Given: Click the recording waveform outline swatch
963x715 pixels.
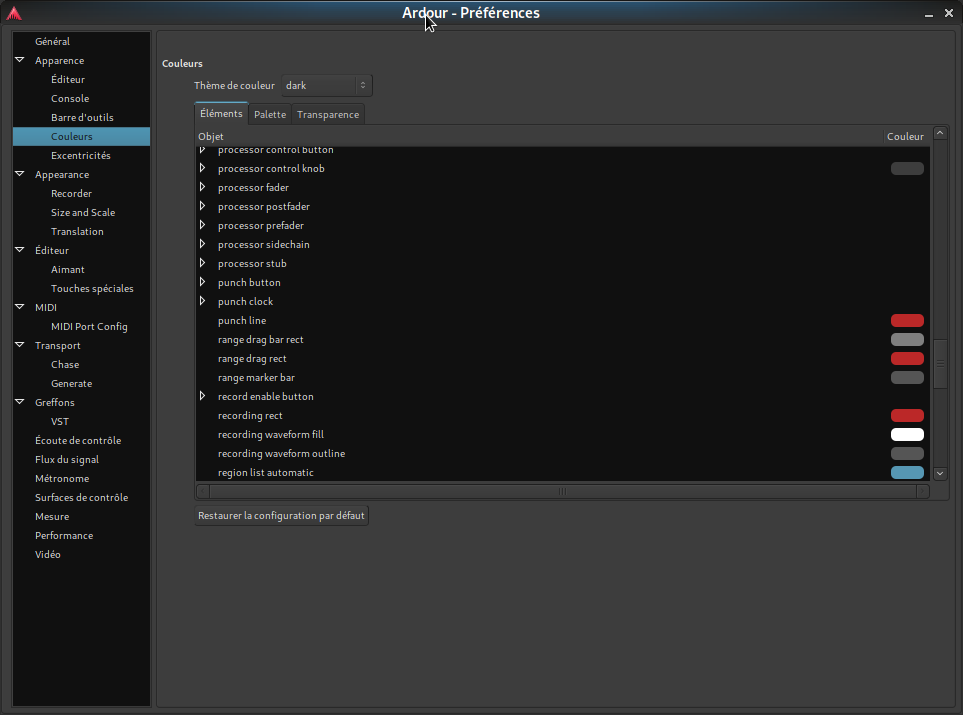Looking at the screenshot, I should point(907,454).
